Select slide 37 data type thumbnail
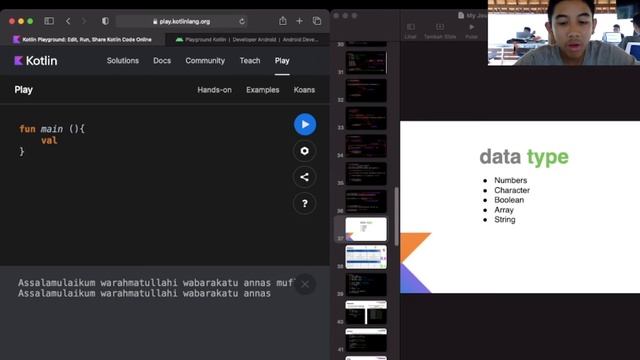Screen dimensions: 640x360 pyautogui.click(x=366, y=229)
